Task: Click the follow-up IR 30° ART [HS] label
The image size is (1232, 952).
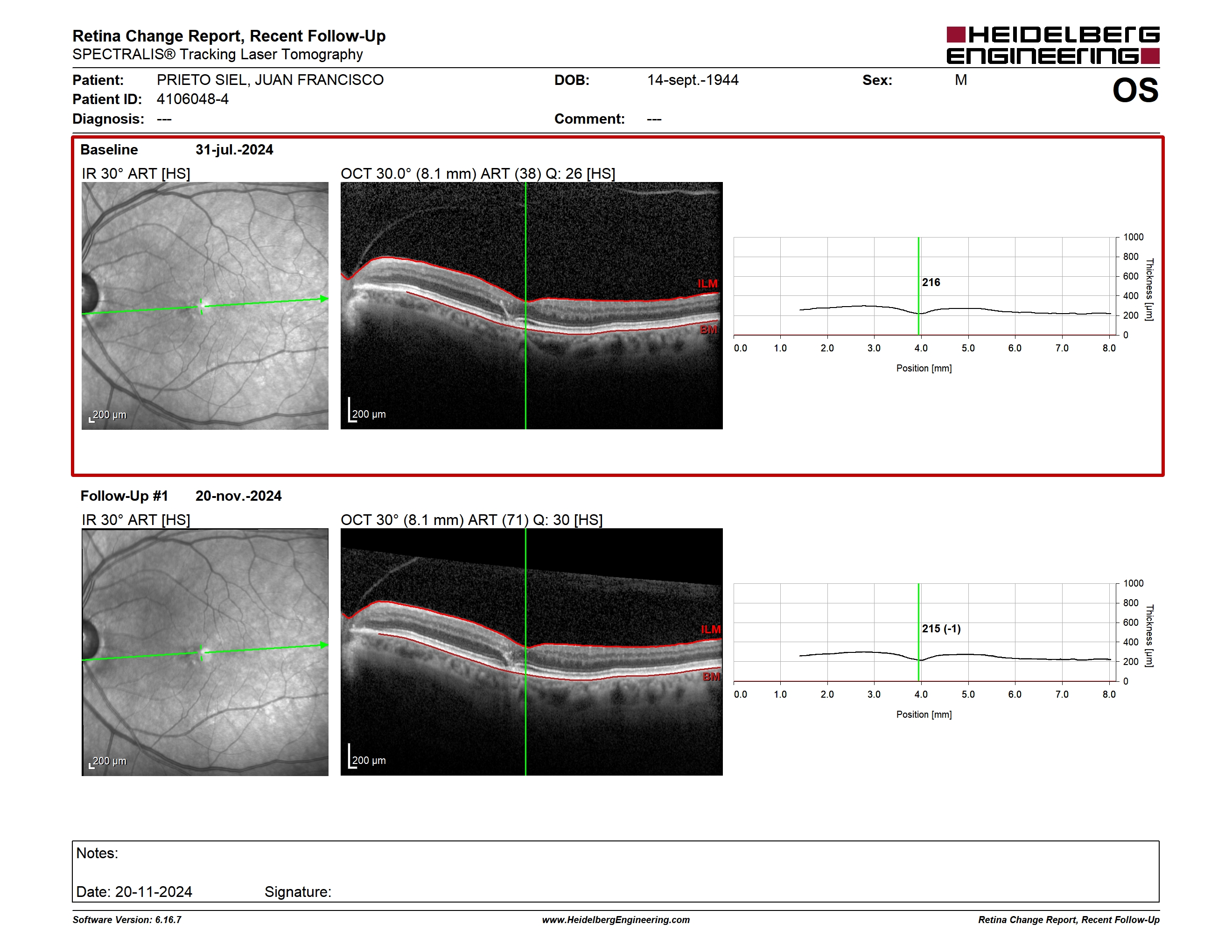Action: click(x=136, y=520)
